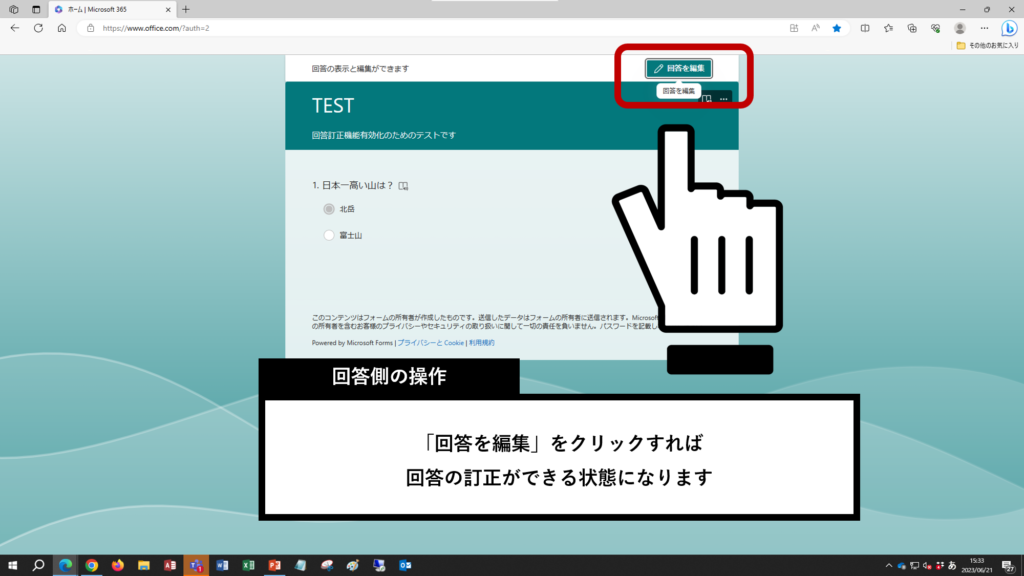Click the immersive reader icon beside question 1

(x=404, y=186)
